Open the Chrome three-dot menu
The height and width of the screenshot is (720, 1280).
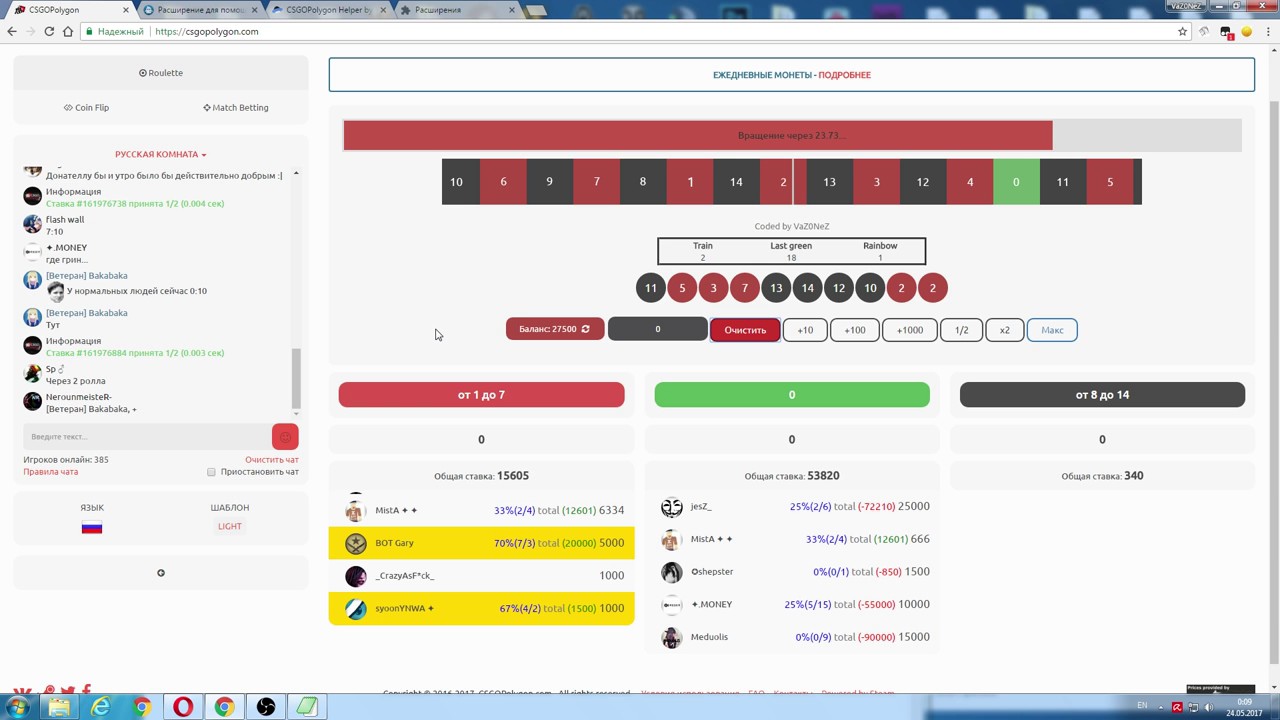[1267, 31]
